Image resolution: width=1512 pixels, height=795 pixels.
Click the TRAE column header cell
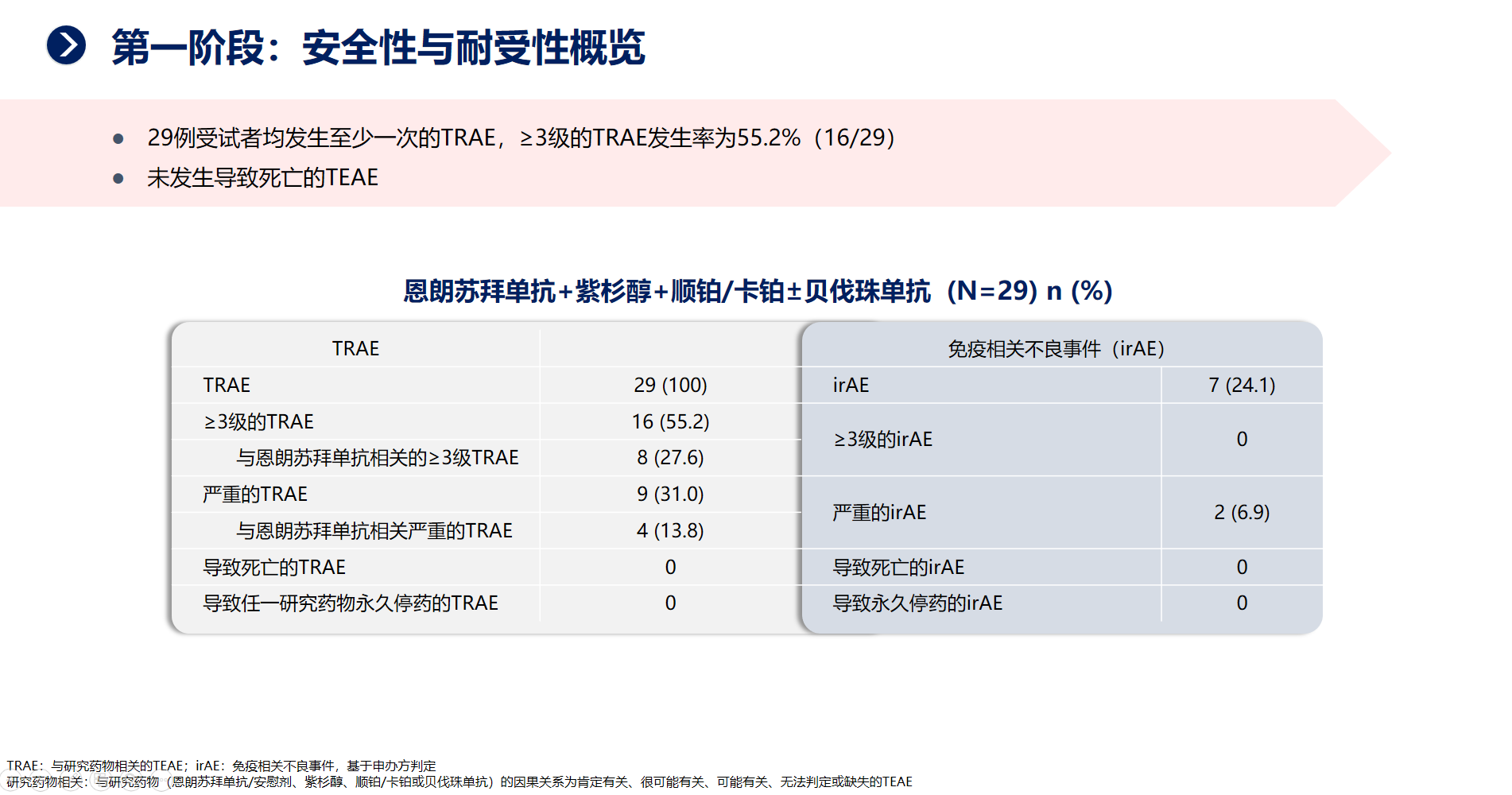coord(355,348)
